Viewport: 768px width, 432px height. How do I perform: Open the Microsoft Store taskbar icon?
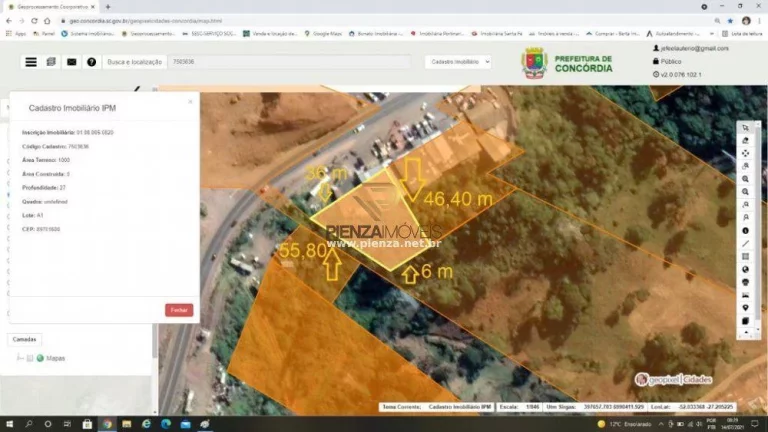[87, 424]
